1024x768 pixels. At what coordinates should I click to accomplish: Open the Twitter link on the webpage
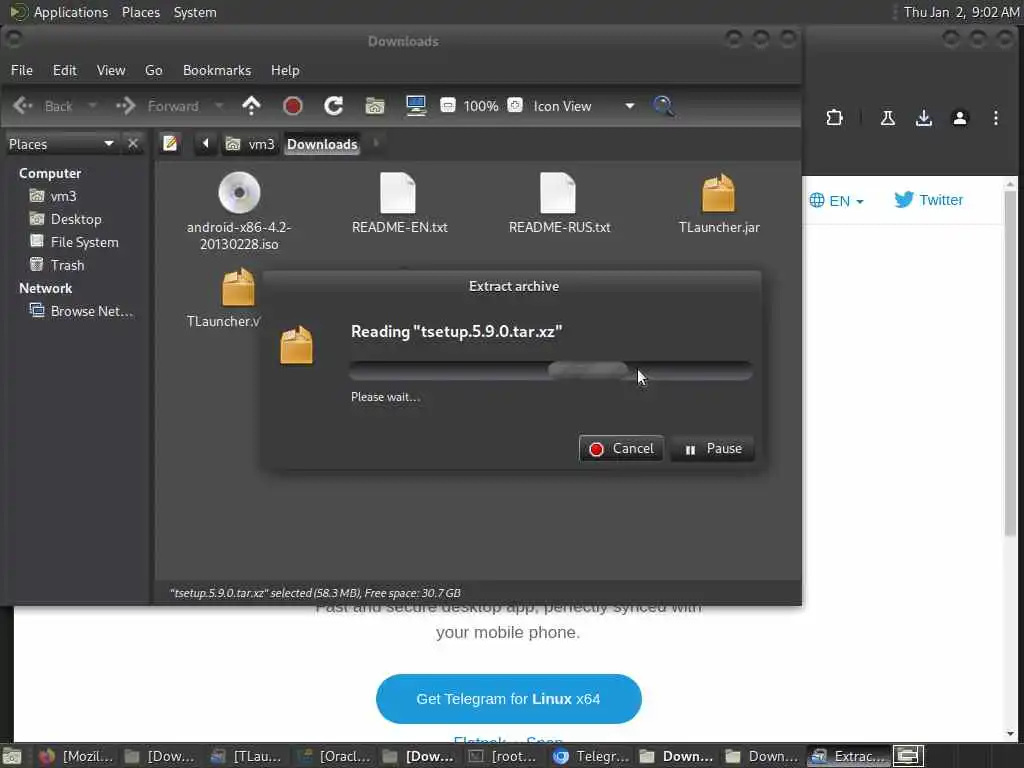click(928, 200)
